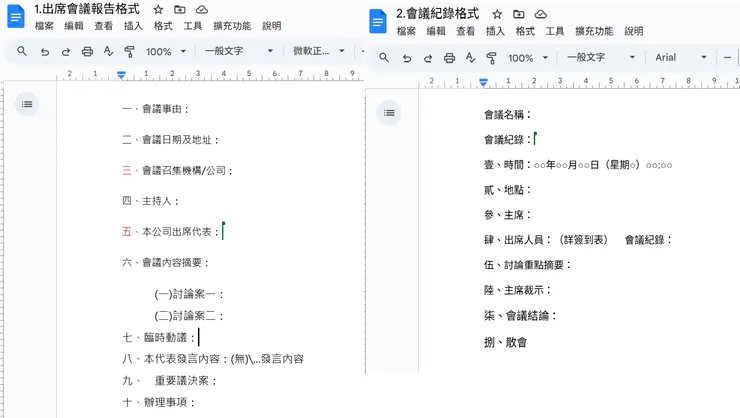Open search tool in left document toolbar
The height and width of the screenshot is (418, 740).
pos(22,51)
